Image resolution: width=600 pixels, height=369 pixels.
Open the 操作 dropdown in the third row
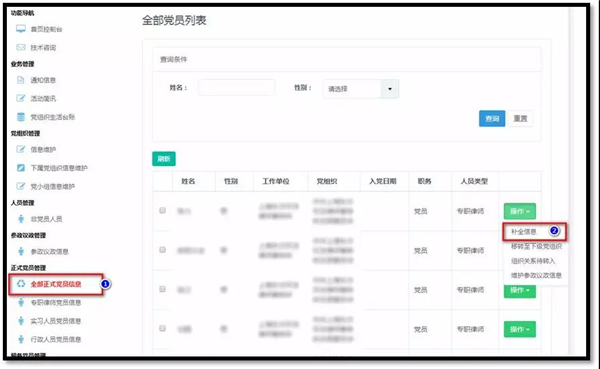[520, 291]
